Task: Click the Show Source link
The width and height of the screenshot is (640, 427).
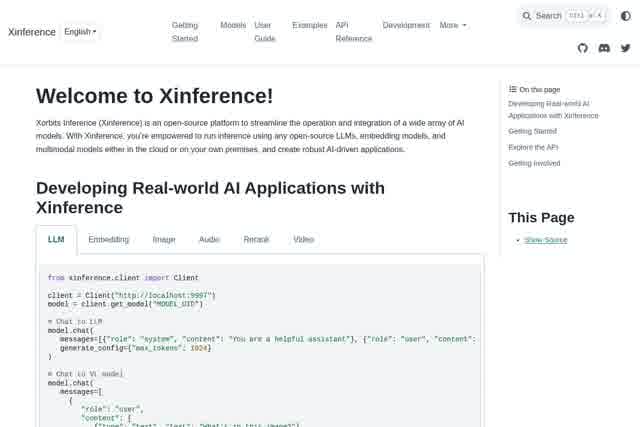Action: click(546, 240)
